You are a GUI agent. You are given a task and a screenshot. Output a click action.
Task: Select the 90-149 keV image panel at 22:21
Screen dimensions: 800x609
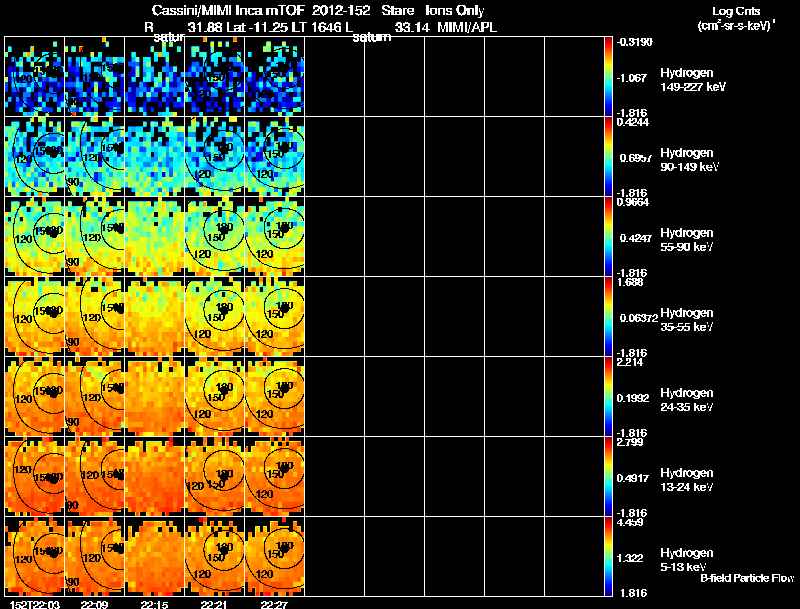point(214,157)
